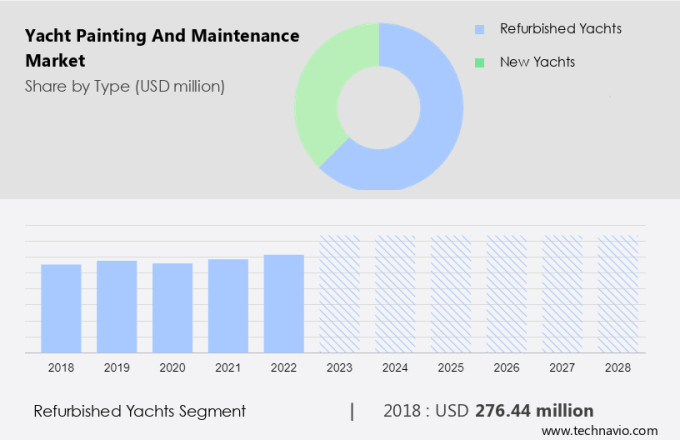Select the 2018 solid blue bar

[61, 308]
